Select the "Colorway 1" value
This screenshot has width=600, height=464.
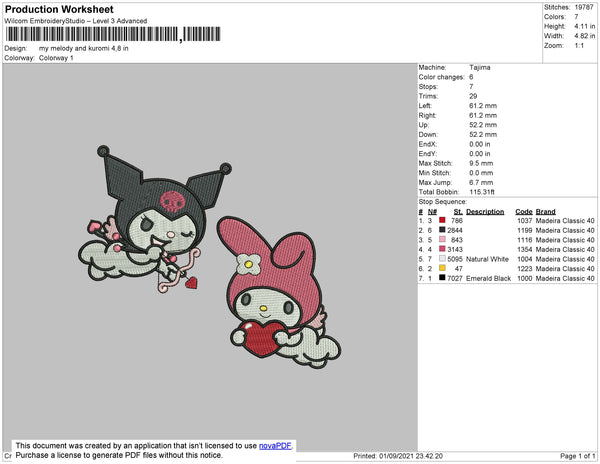click(x=56, y=58)
